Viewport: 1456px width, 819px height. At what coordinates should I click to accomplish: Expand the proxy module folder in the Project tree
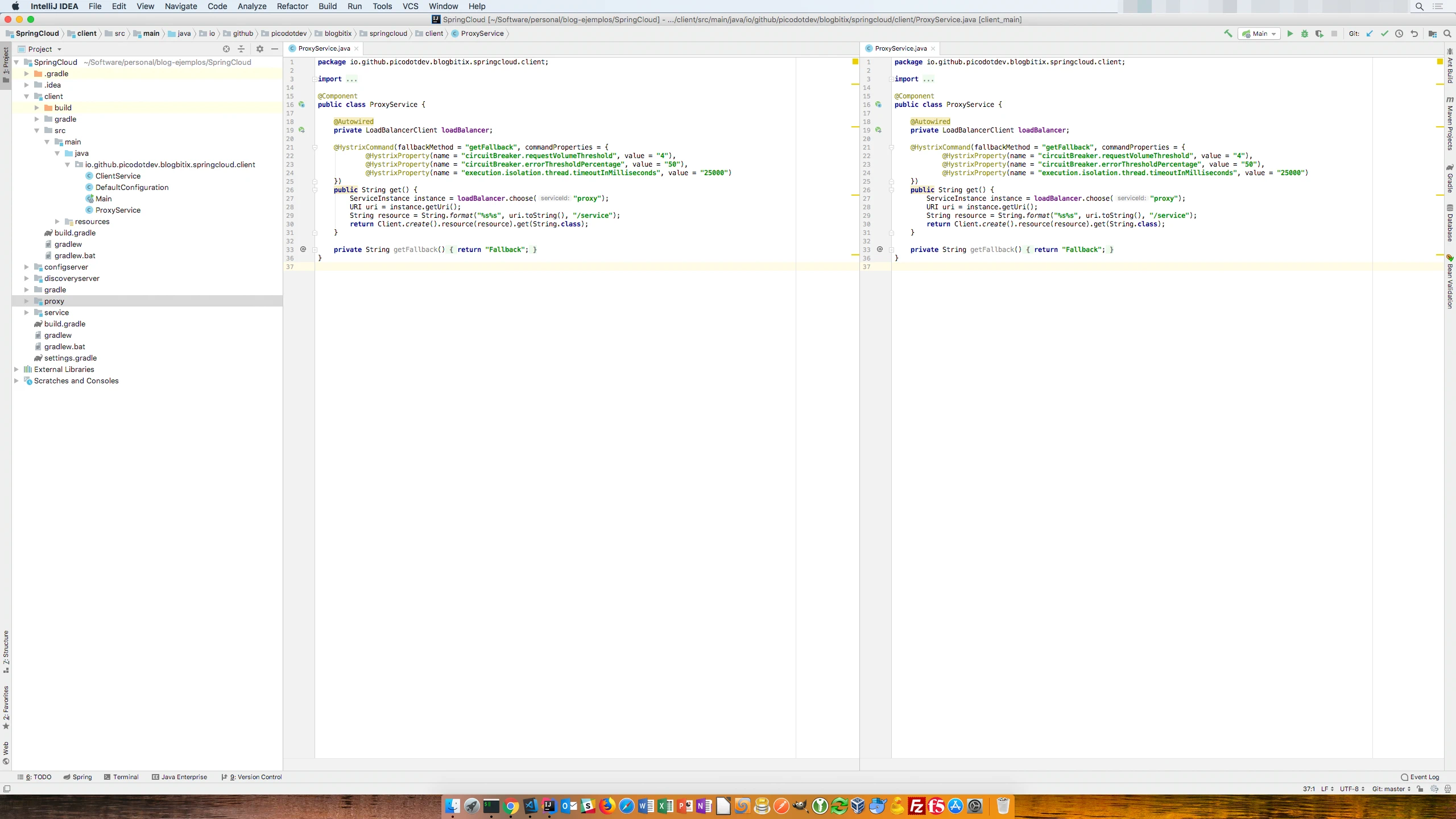[x=26, y=301]
